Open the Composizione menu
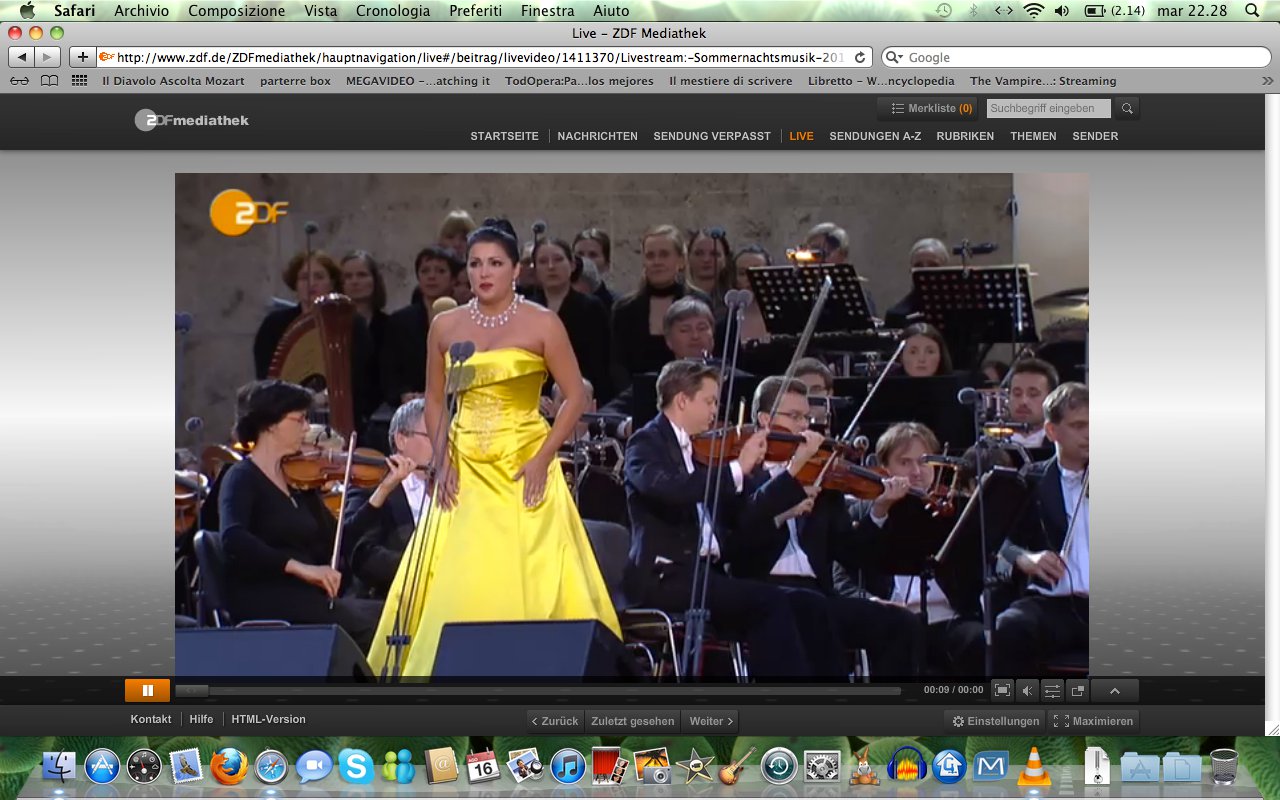The image size is (1280, 800). coord(236,11)
